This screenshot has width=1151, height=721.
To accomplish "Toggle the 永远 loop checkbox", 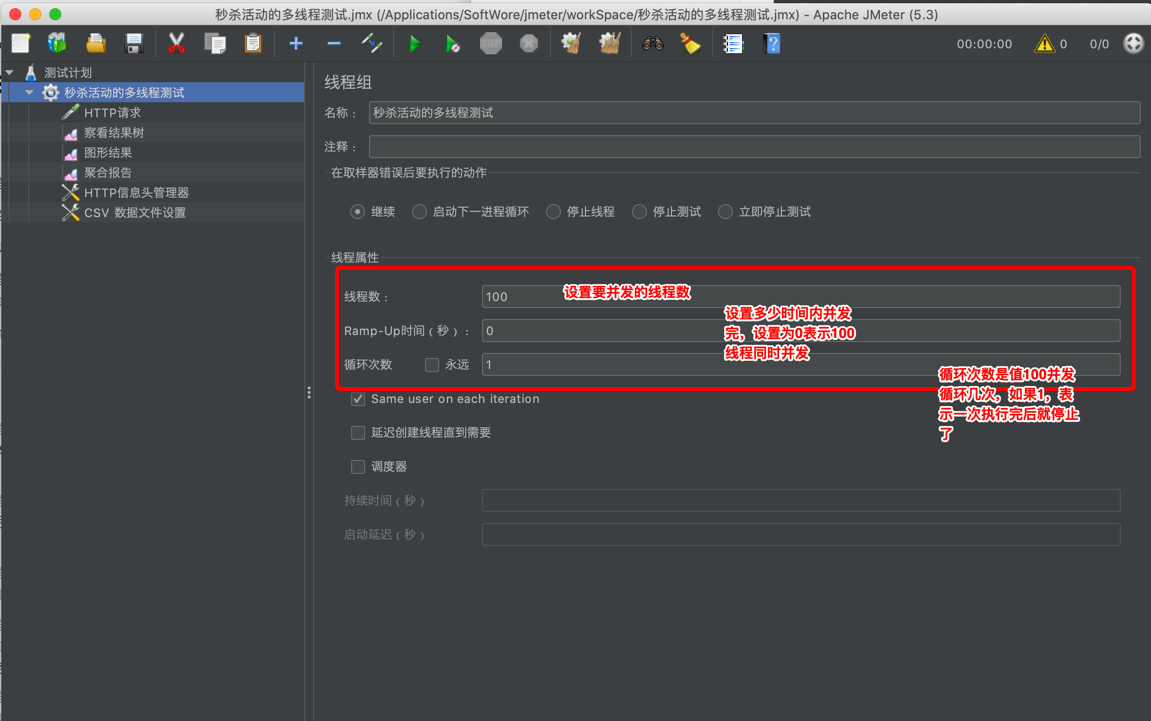I will point(432,365).
